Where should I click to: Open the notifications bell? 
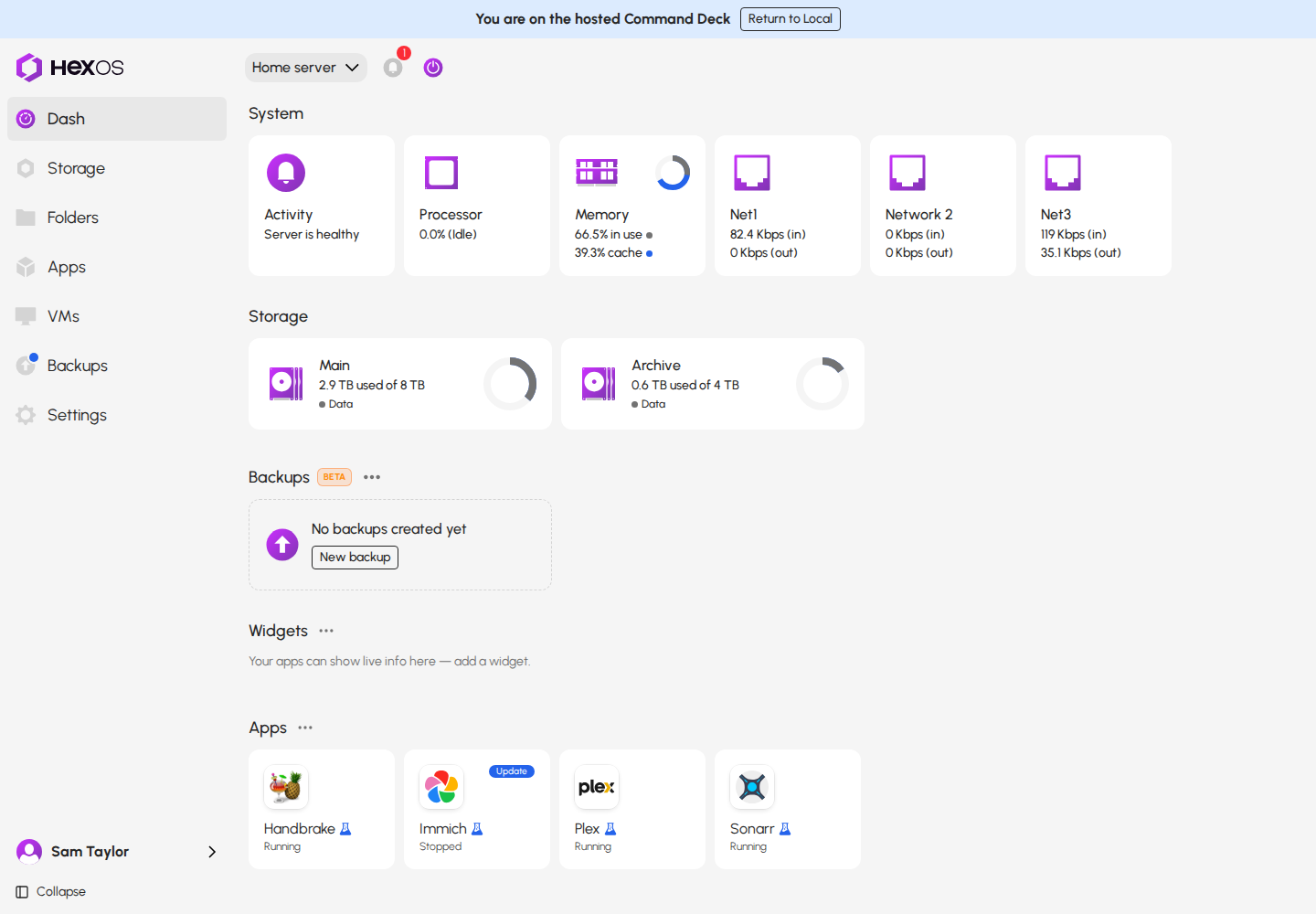[393, 68]
